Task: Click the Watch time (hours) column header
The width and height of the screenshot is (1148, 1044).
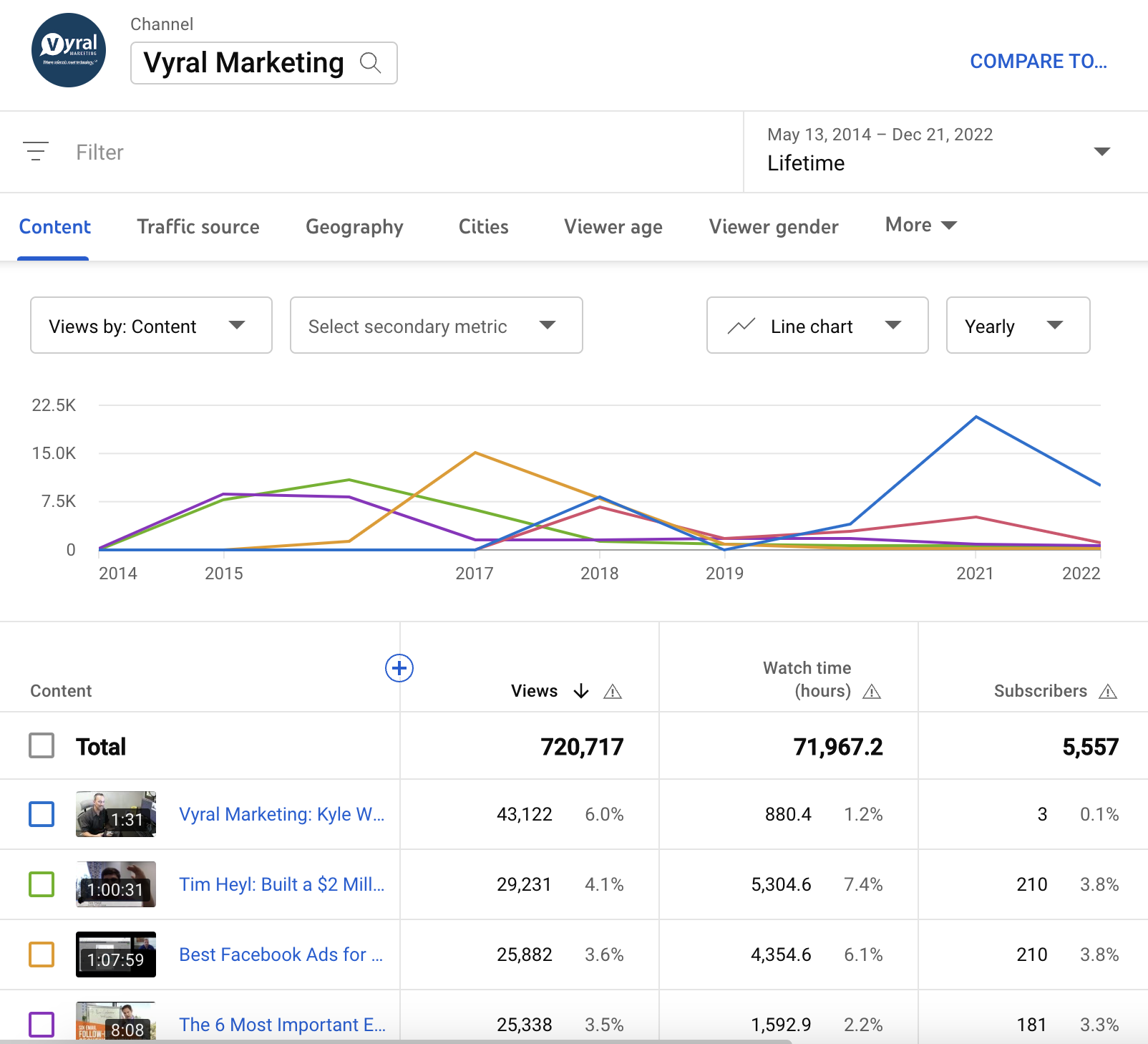Action: point(807,679)
